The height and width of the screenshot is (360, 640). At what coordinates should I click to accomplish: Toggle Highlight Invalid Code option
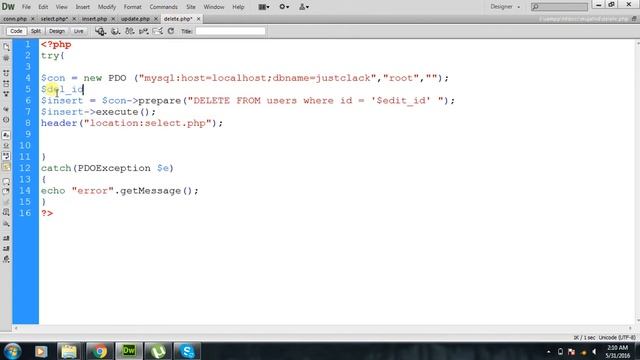6,145
